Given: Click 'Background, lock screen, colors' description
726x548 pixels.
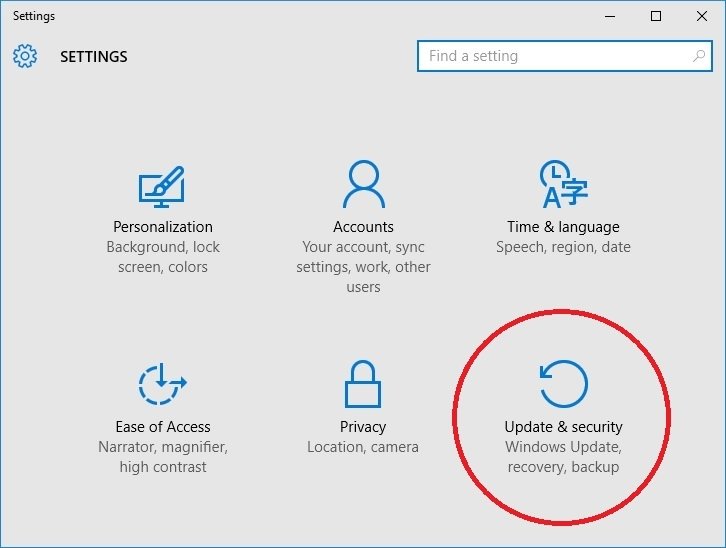Looking at the screenshot, I should pyautogui.click(x=163, y=257).
